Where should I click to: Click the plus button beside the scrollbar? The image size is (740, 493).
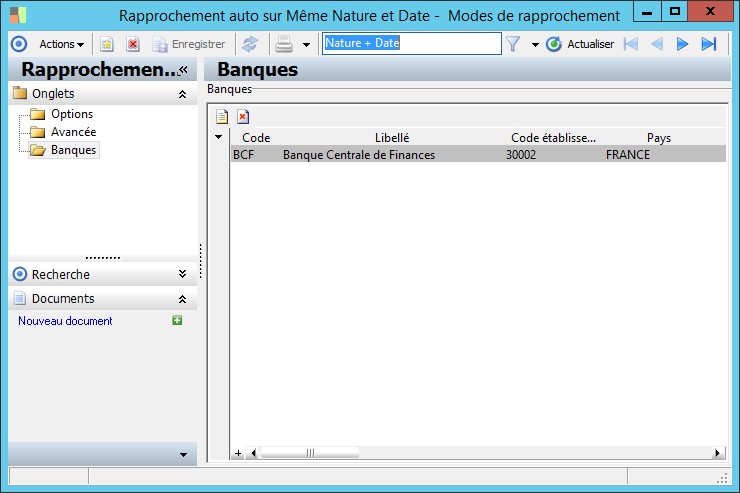[238, 453]
